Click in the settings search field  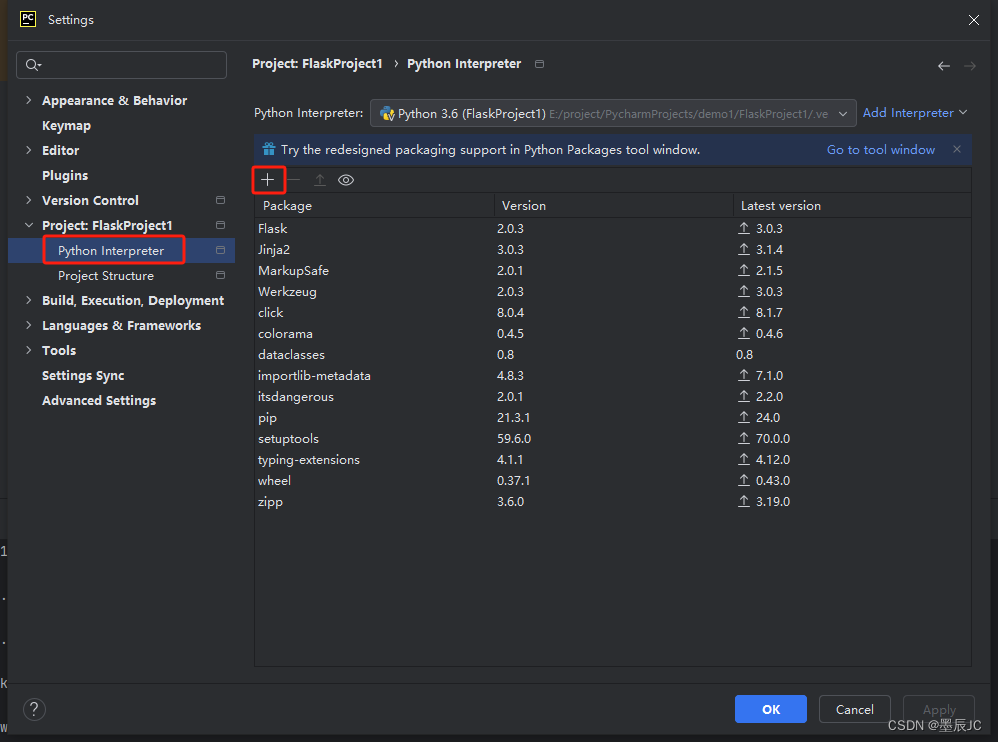122,65
